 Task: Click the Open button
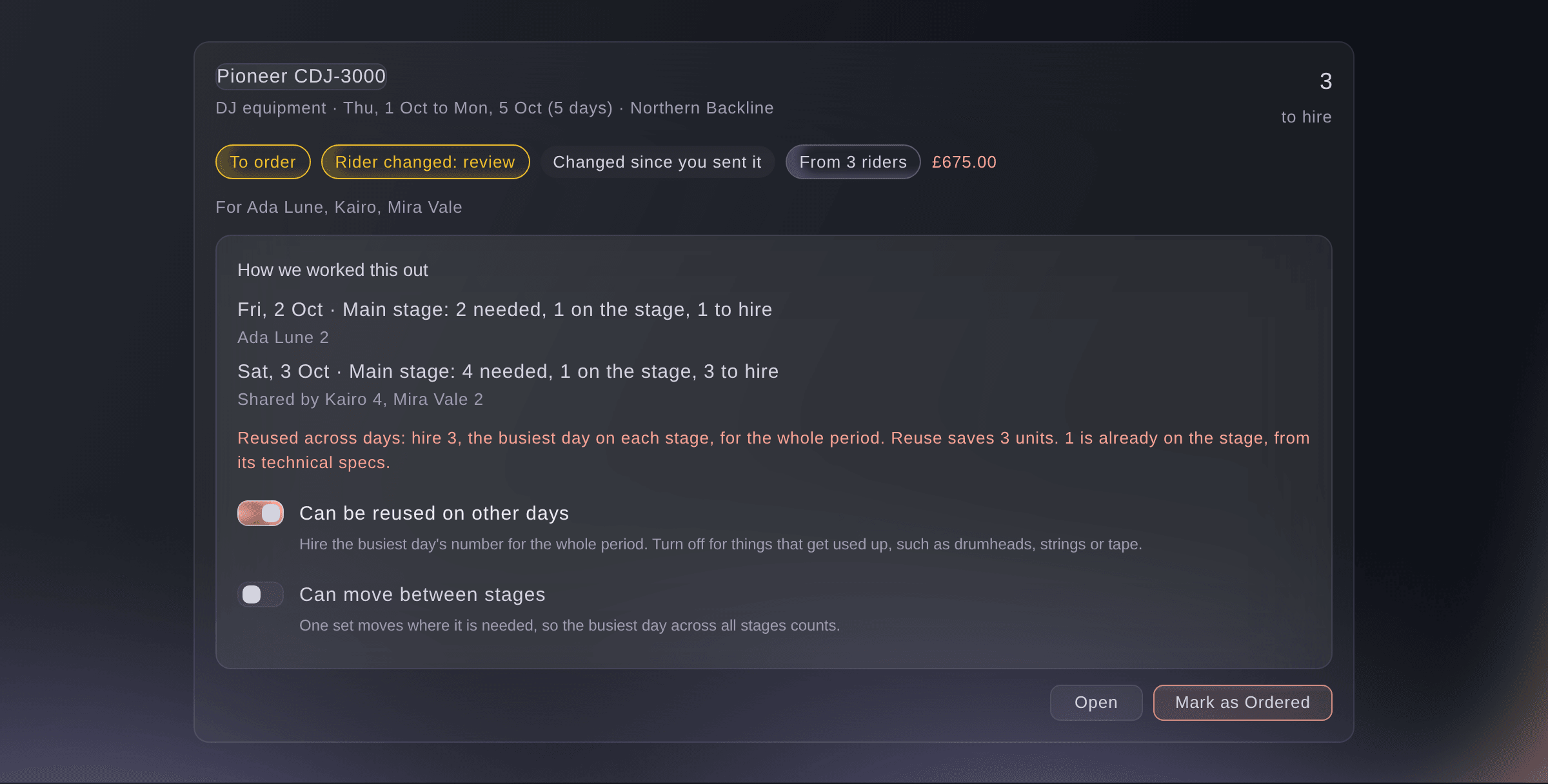click(1096, 703)
